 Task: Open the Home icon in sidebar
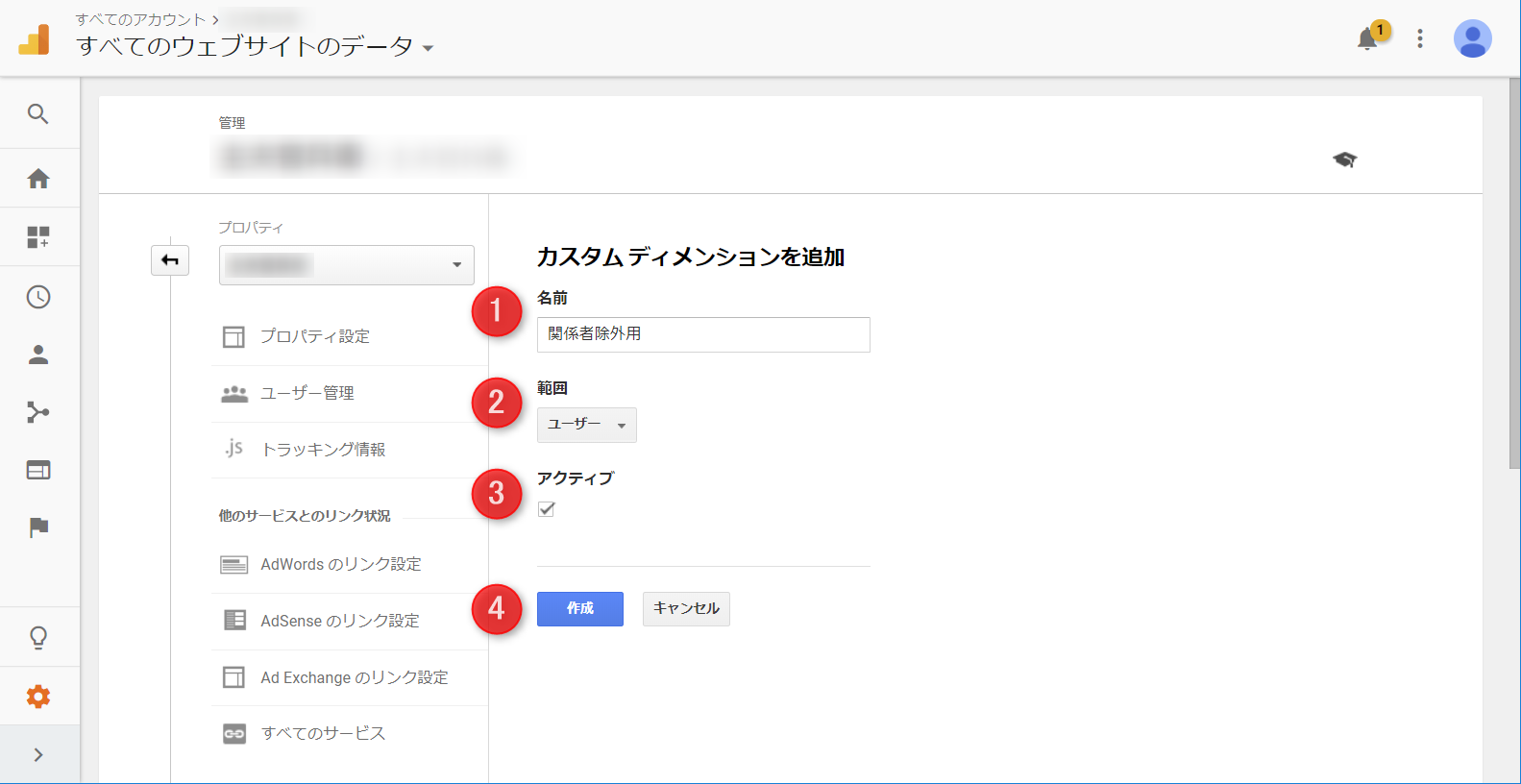pos(38,179)
